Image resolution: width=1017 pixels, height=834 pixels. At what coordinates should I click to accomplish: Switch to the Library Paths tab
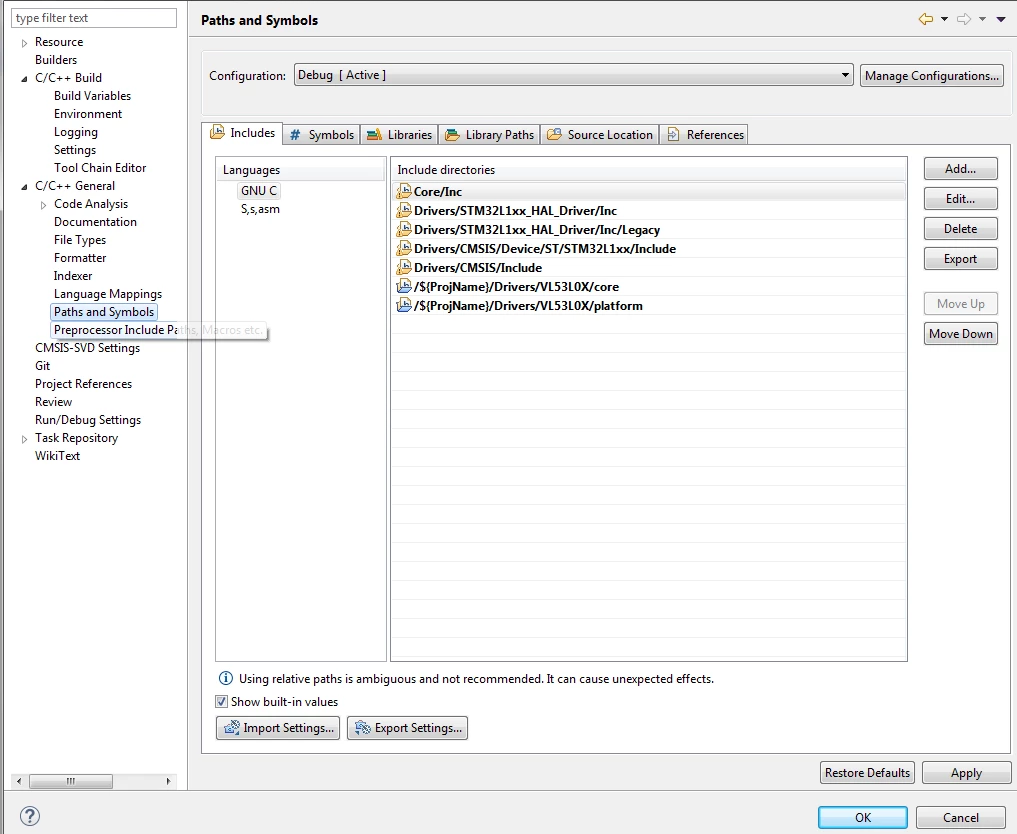click(x=490, y=135)
